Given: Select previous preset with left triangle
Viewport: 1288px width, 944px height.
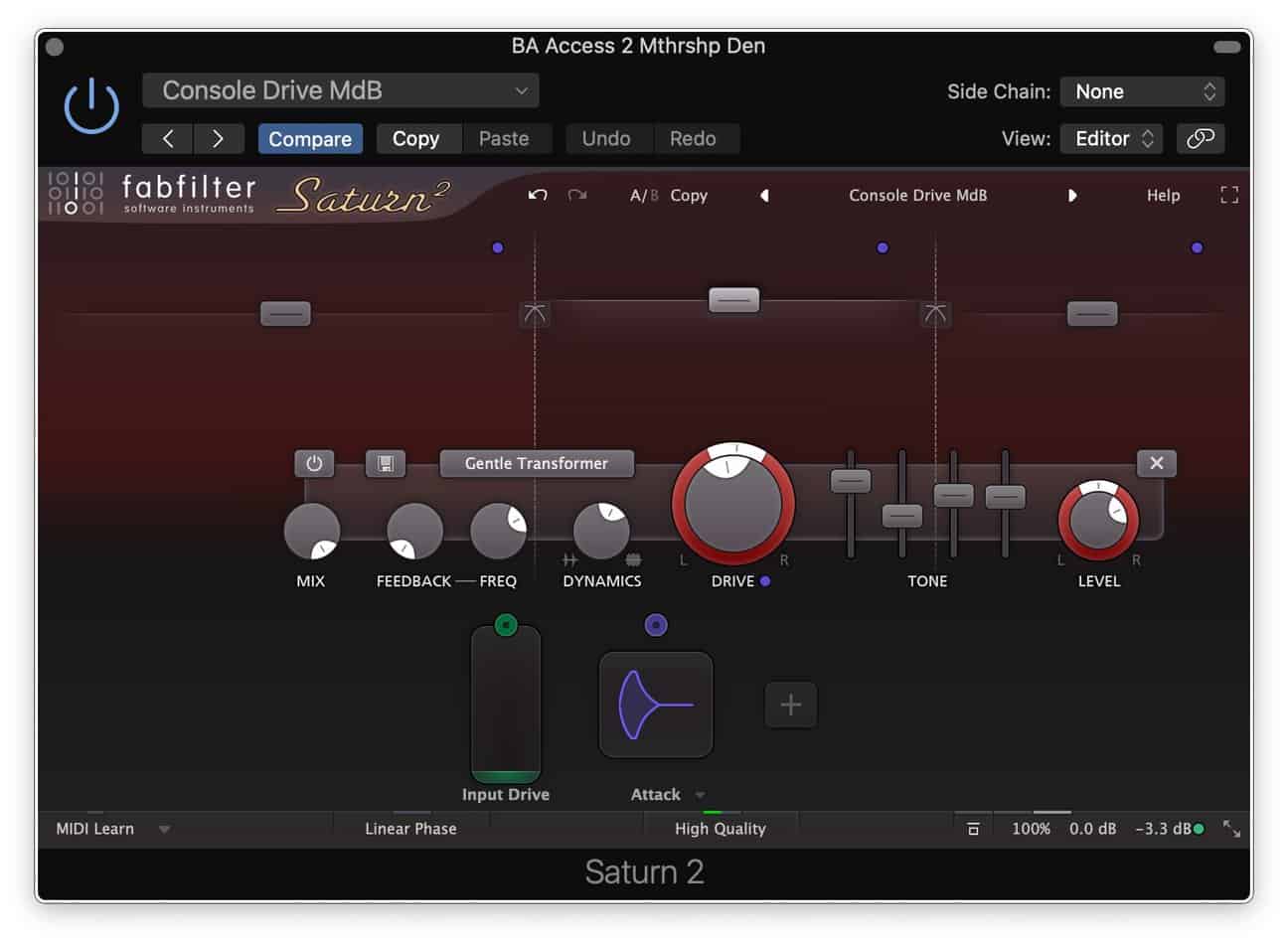Looking at the screenshot, I should pyautogui.click(x=764, y=196).
